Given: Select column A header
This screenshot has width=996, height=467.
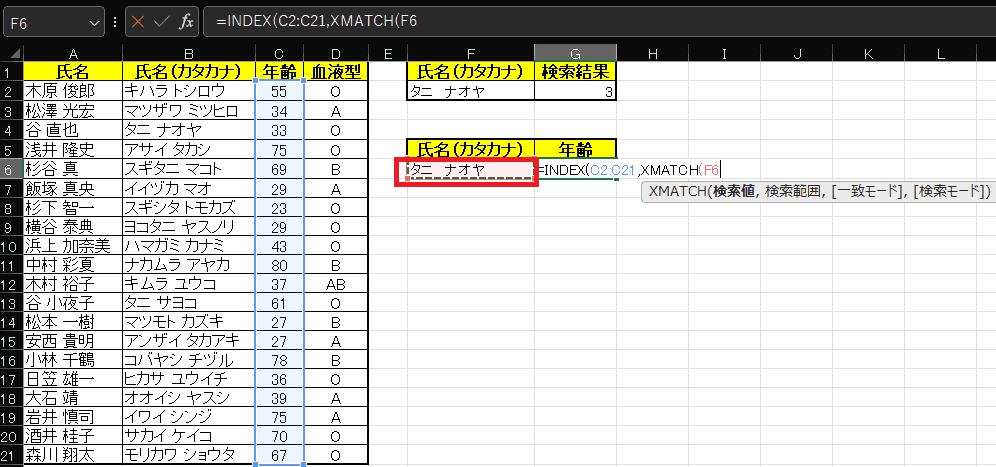Looking at the screenshot, I should coord(73,52).
